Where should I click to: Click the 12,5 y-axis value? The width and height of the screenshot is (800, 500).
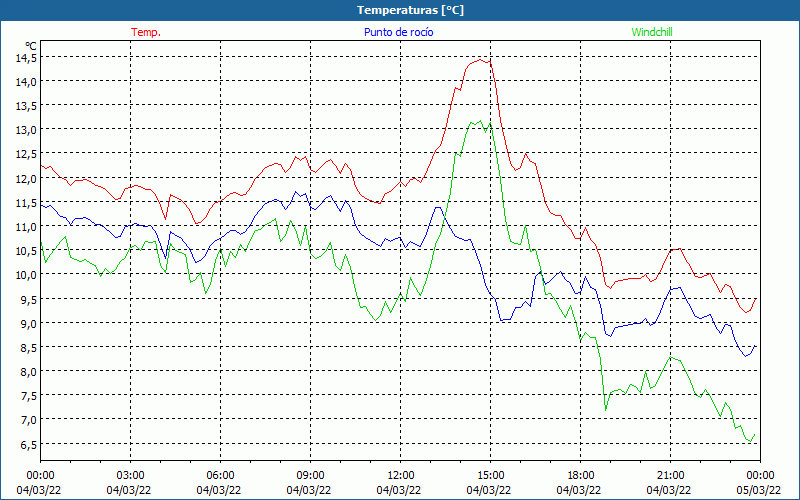point(27,154)
